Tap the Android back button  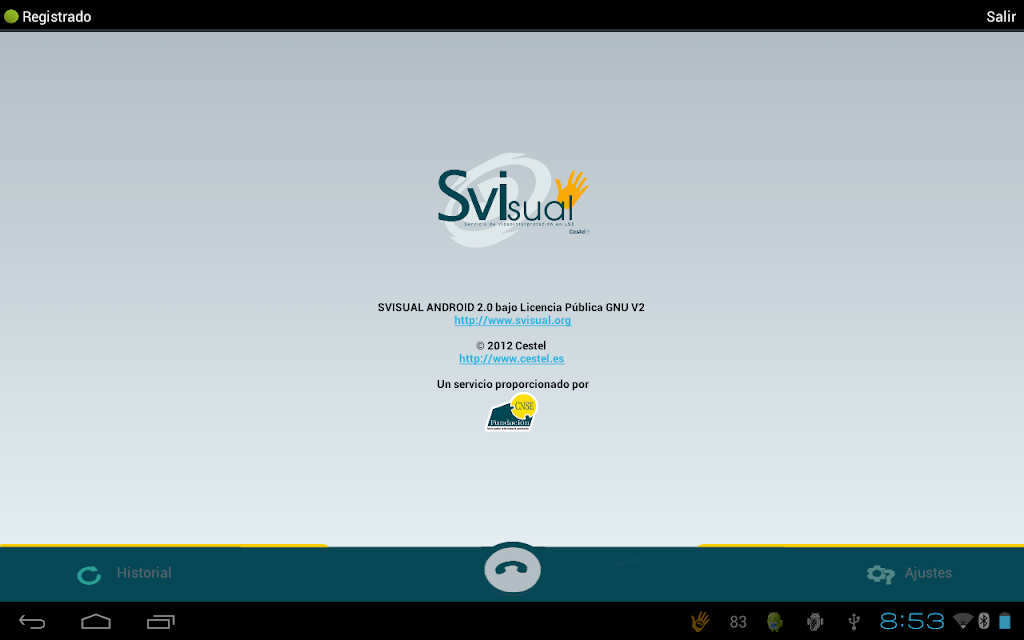tap(32, 622)
